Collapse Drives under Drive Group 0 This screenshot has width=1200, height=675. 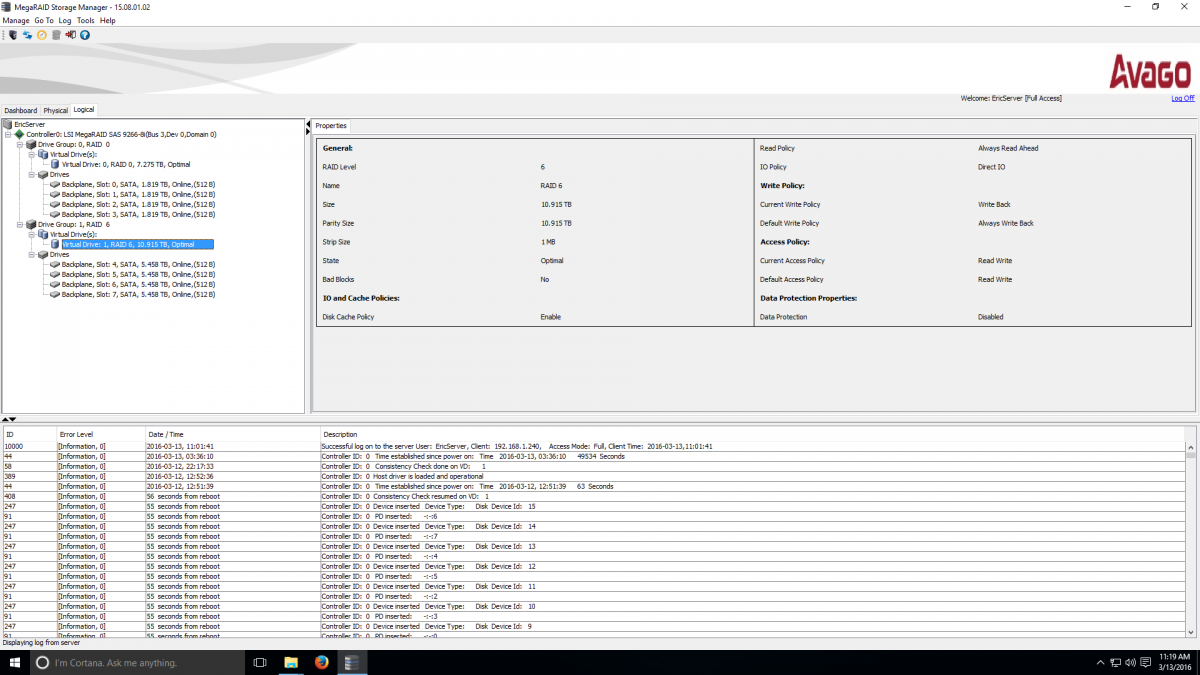pyautogui.click(x=32, y=174)
